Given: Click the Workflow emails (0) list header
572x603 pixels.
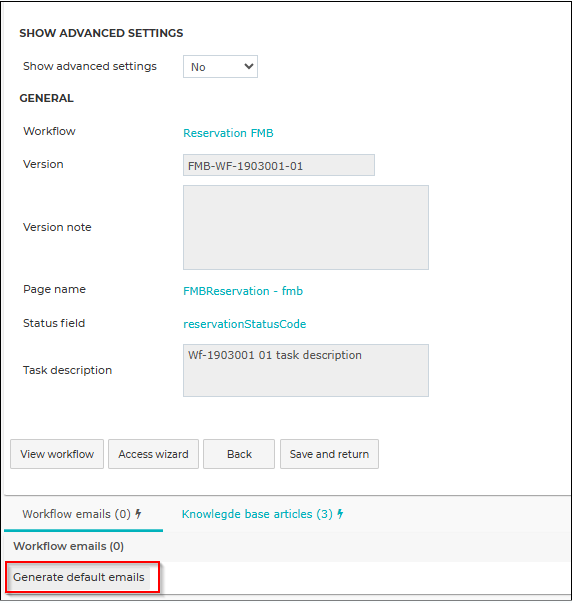Looking at the screenshot, I should point(68,546).
